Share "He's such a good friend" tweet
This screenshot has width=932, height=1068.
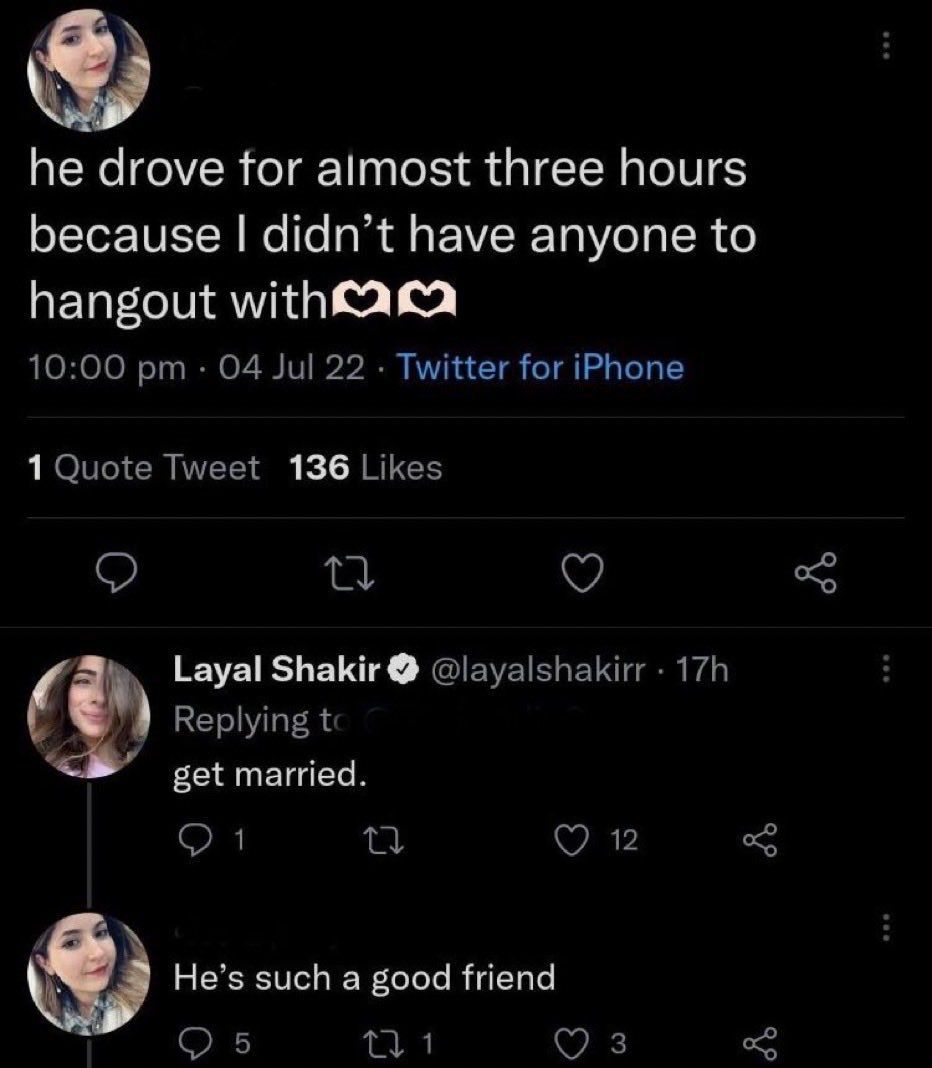(760, 1044)
